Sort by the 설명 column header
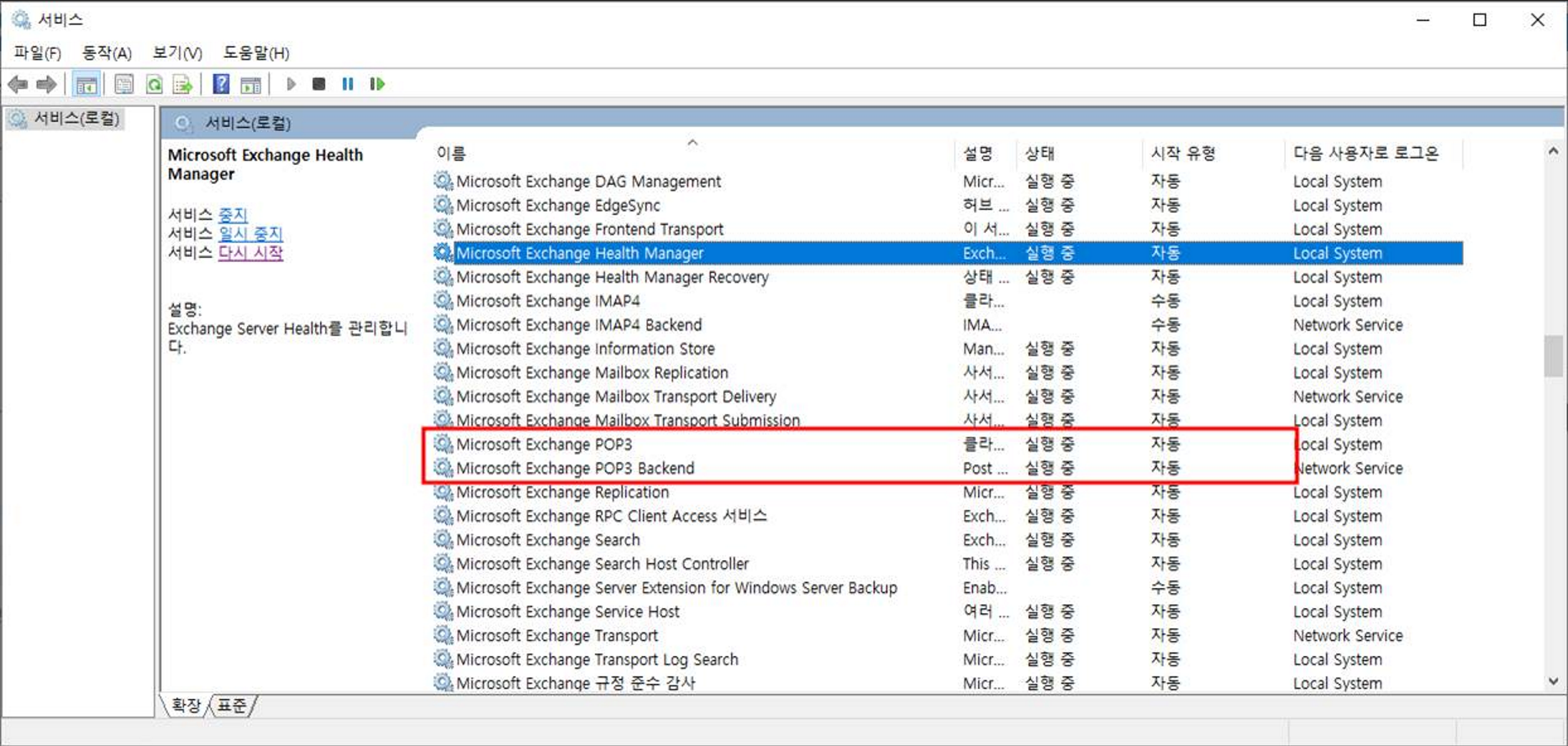The height and width of the screenshot is (746, 1568). [986, 153]
